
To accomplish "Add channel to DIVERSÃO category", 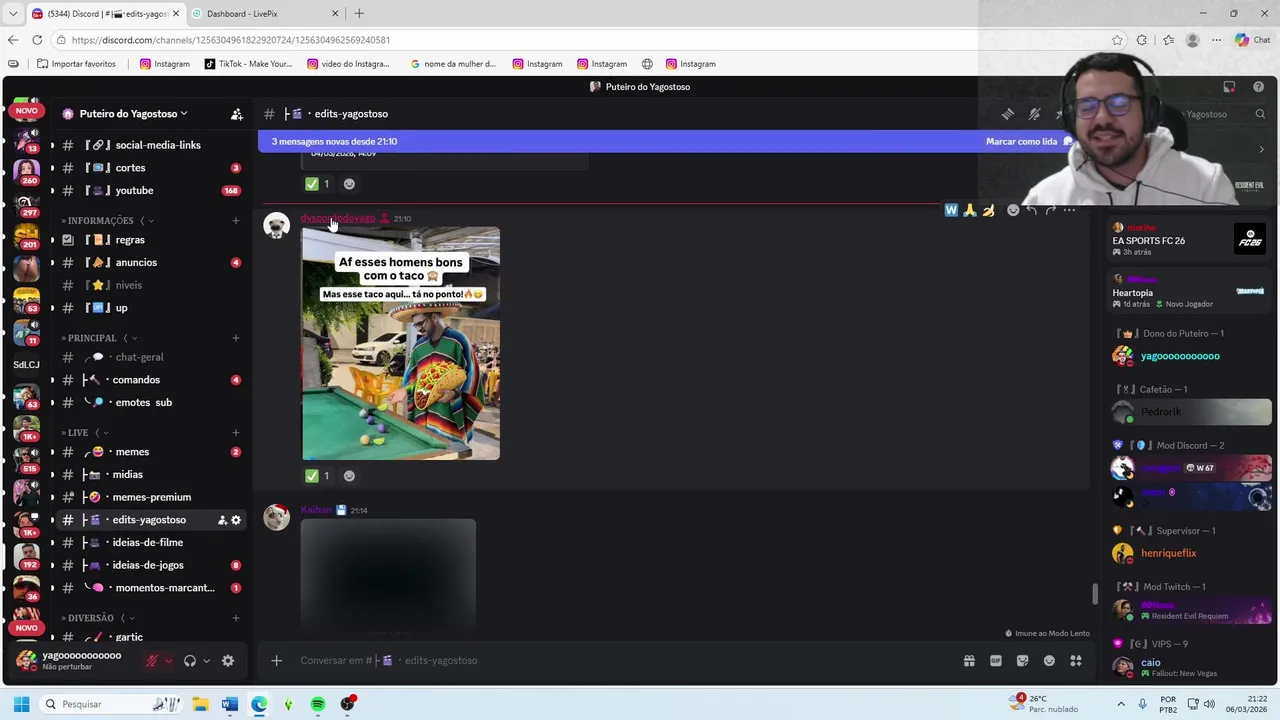I will (x=236, y=618).
